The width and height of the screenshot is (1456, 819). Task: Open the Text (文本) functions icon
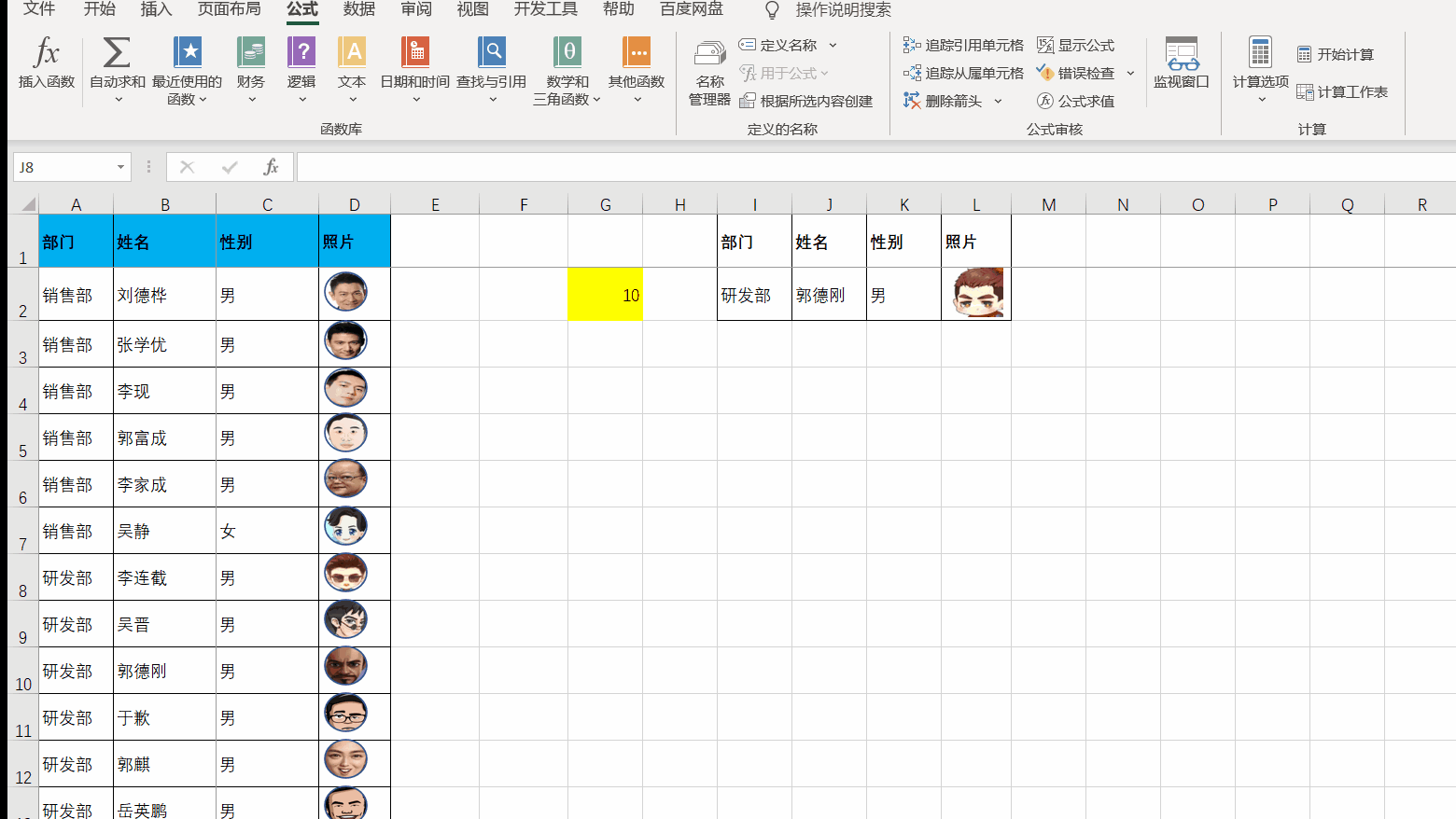352,53
